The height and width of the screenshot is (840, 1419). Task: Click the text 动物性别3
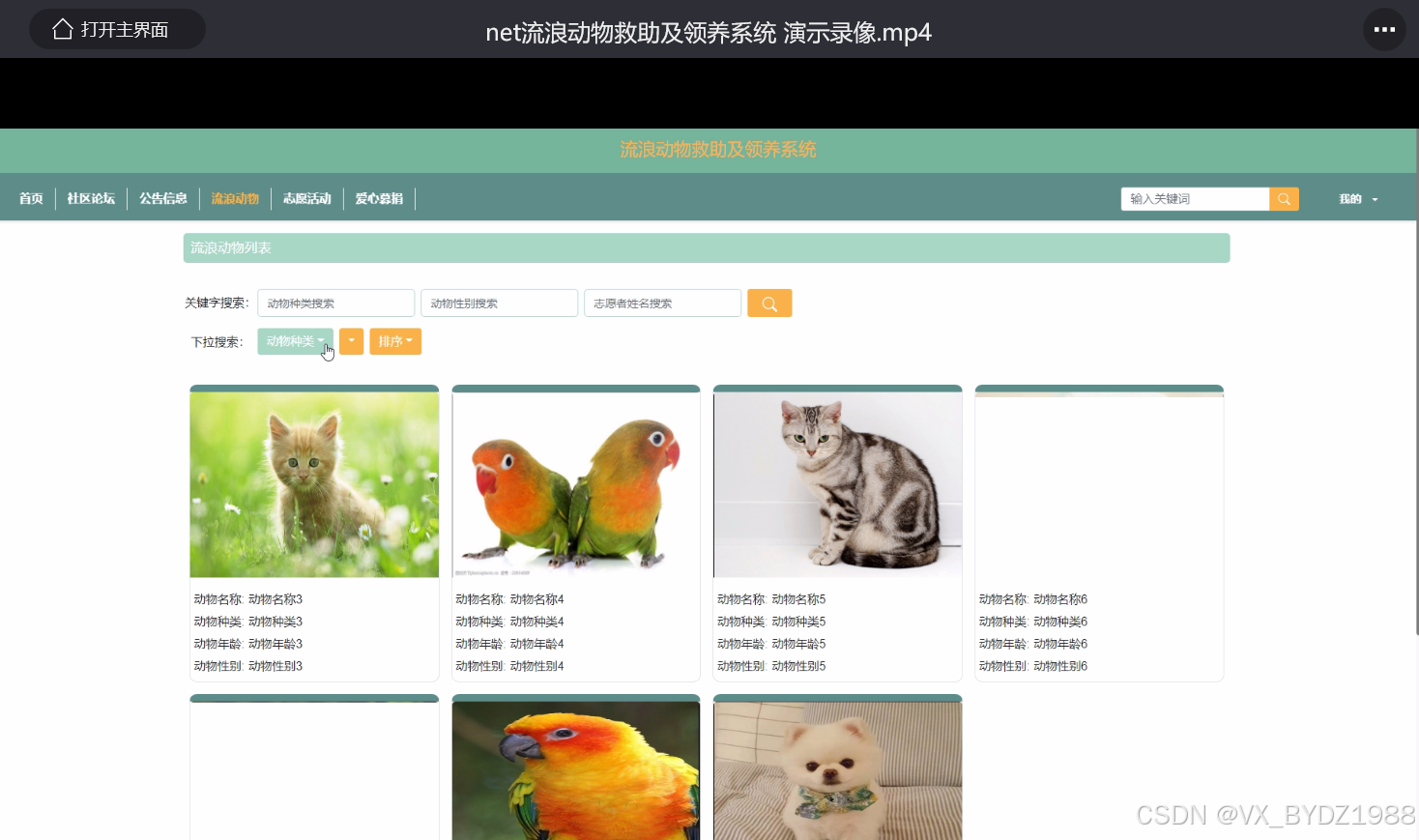[x=275, y=666]
